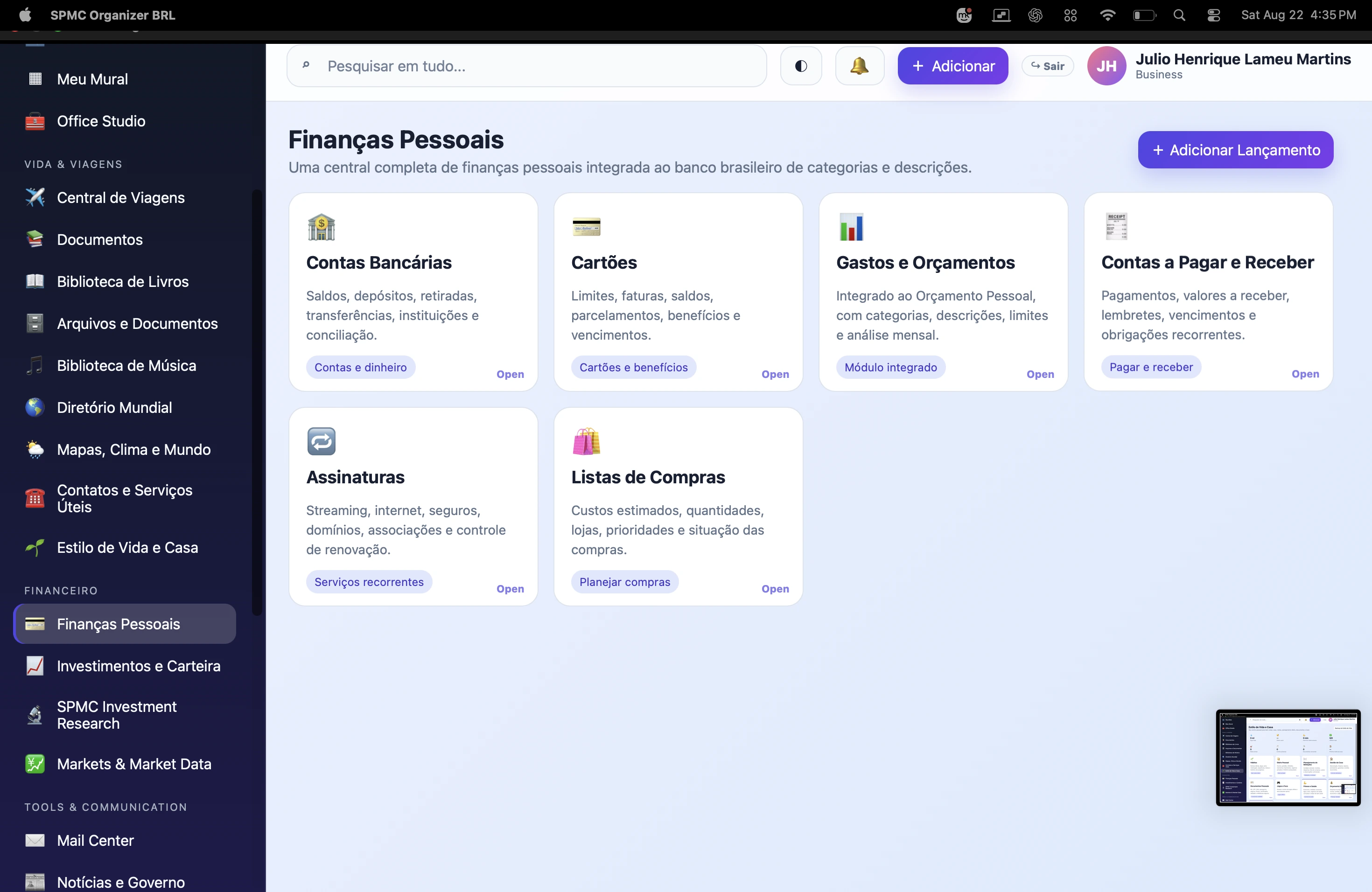The image size is (1372, 892).
Task: Click the sidebar vertical scrollbar
Action: [x=257, y=404]
